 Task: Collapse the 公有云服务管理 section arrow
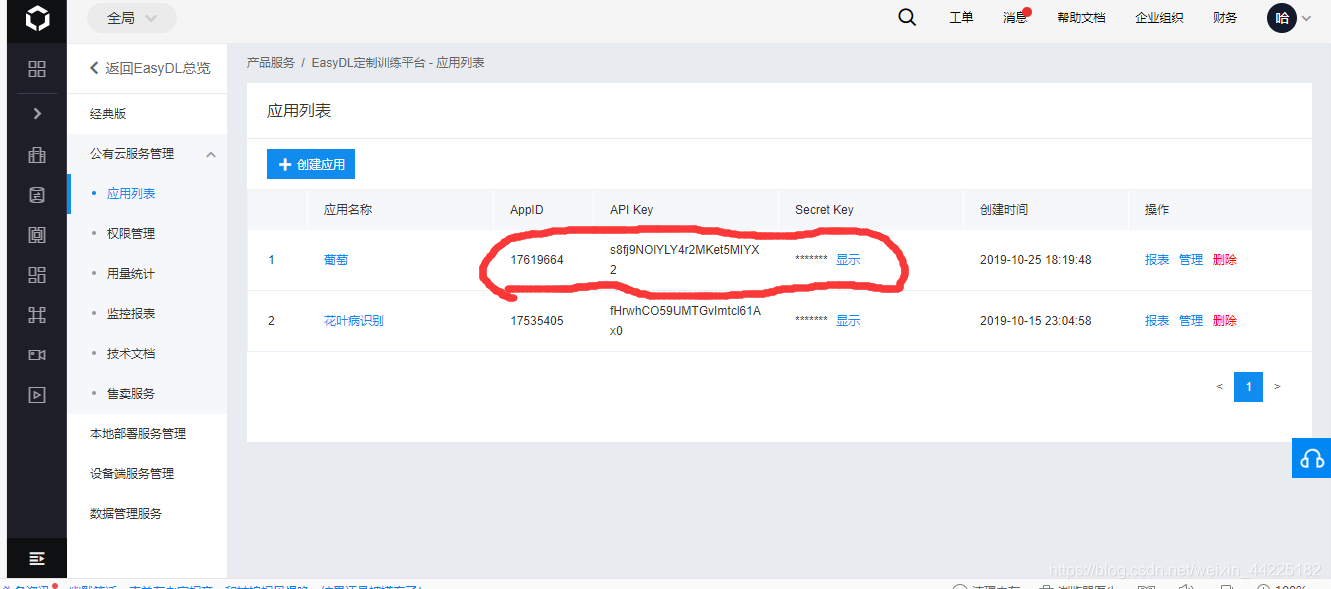211,154
